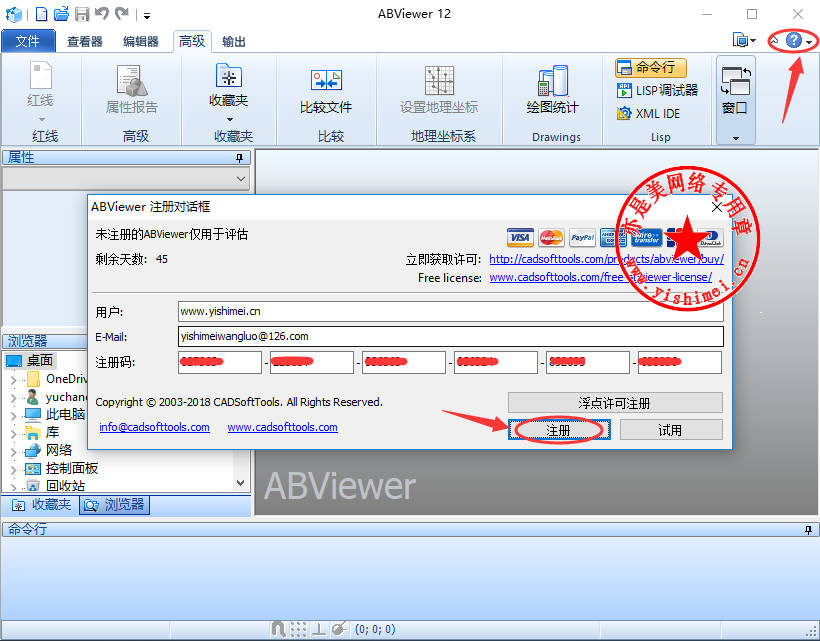Click the PayPal payment icon
The image size is (820, 641).
pyautogui.click(x=582, y=237)
